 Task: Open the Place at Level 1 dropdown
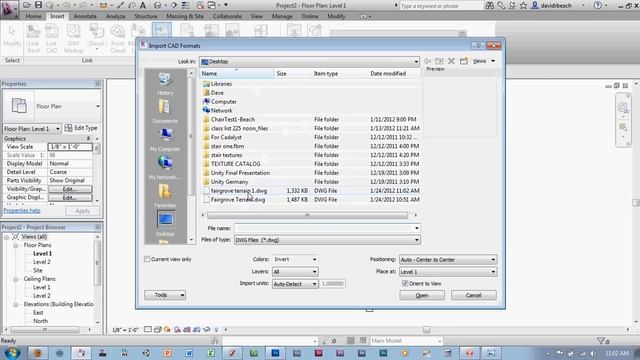pyautogui.click(x=448, y=272)
